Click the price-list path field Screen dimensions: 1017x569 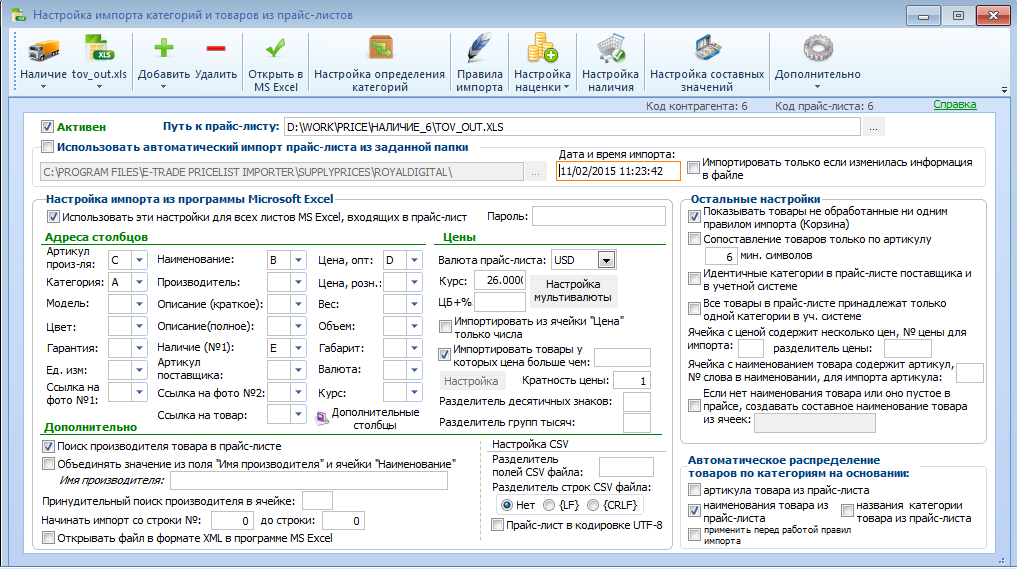(x=572, y=127)
